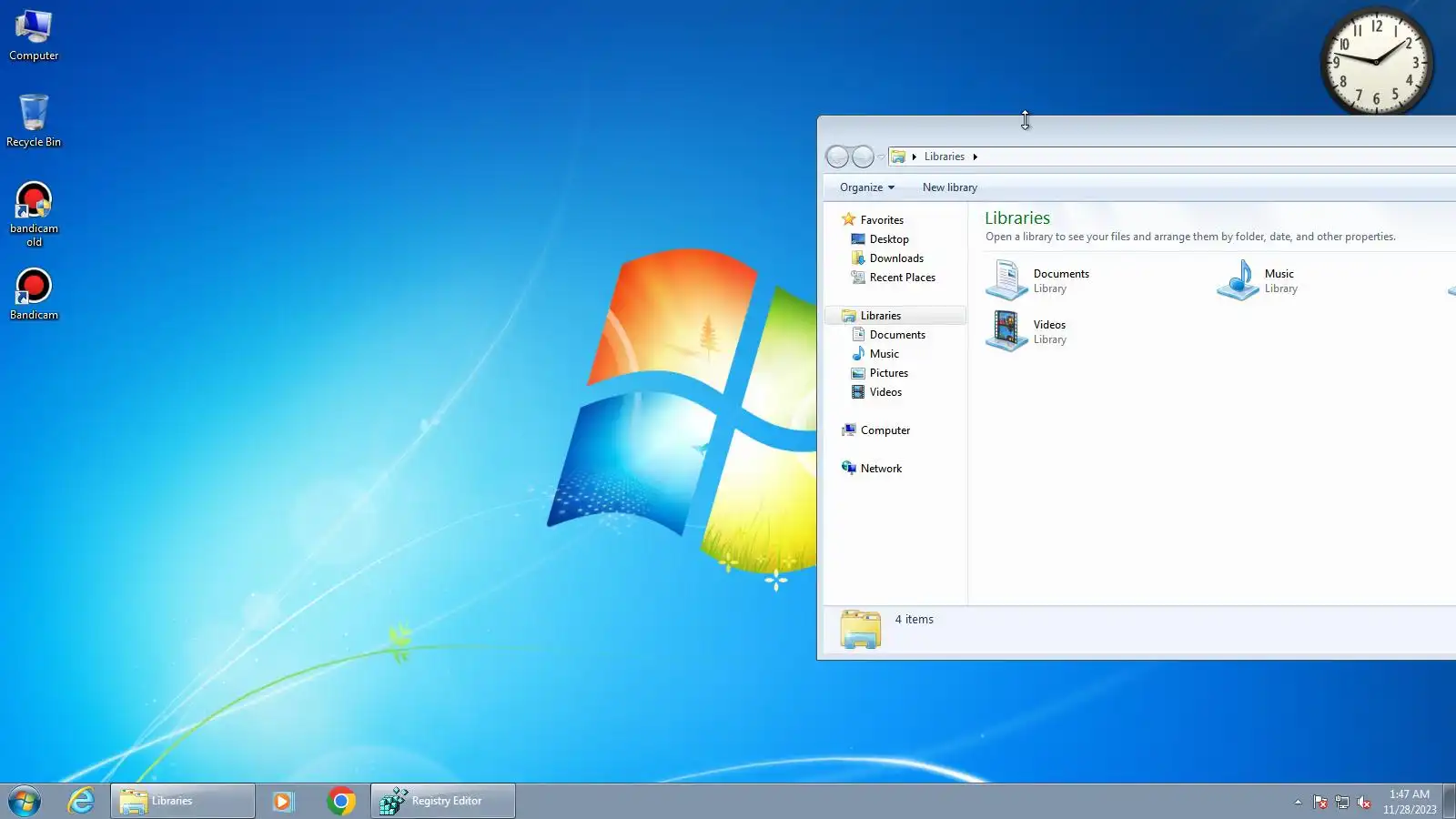Open the recent pages dropdown arrow
The image size is (1456, 819).
881,157
